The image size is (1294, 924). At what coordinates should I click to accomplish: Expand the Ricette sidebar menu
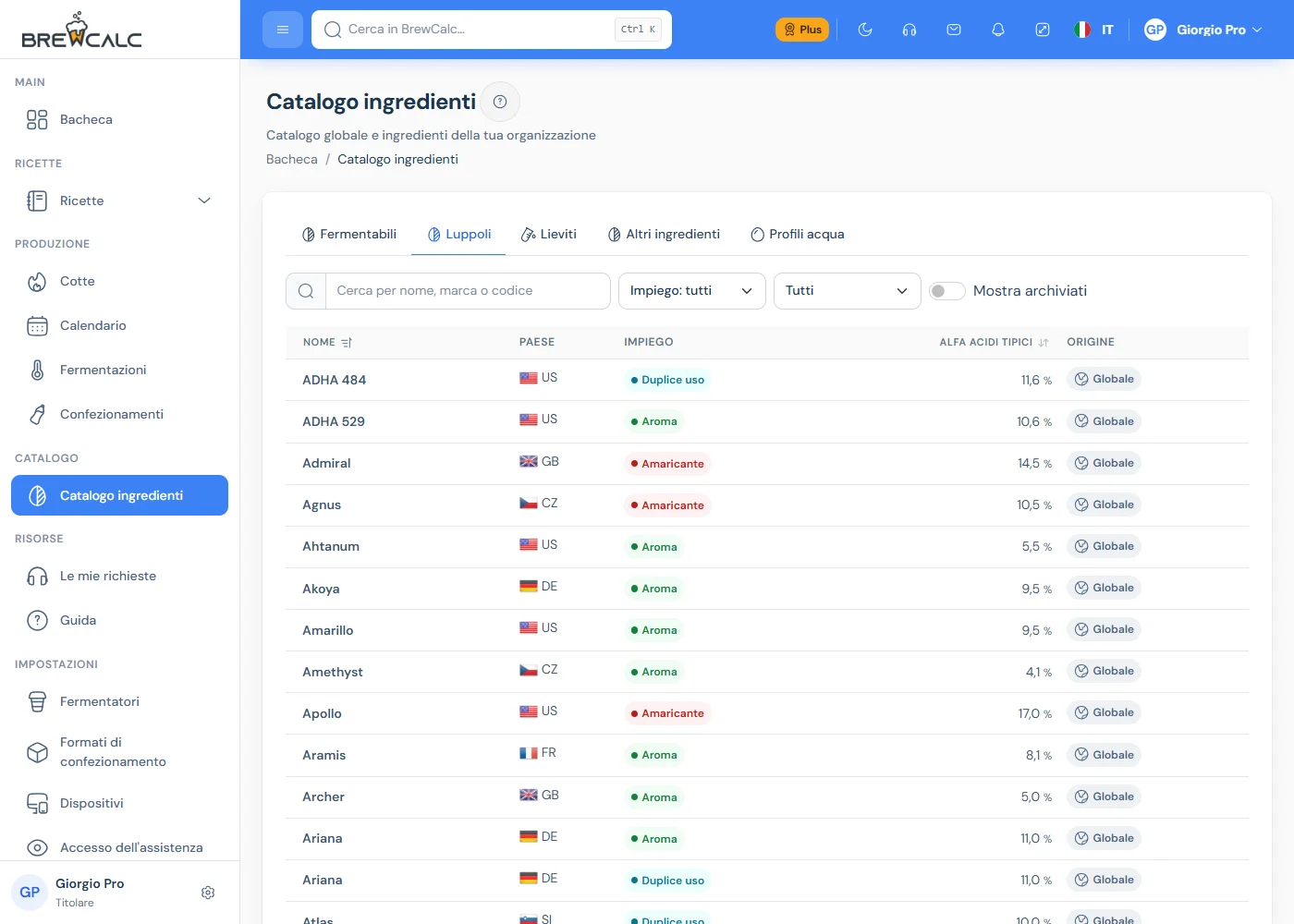coord(119,201)
